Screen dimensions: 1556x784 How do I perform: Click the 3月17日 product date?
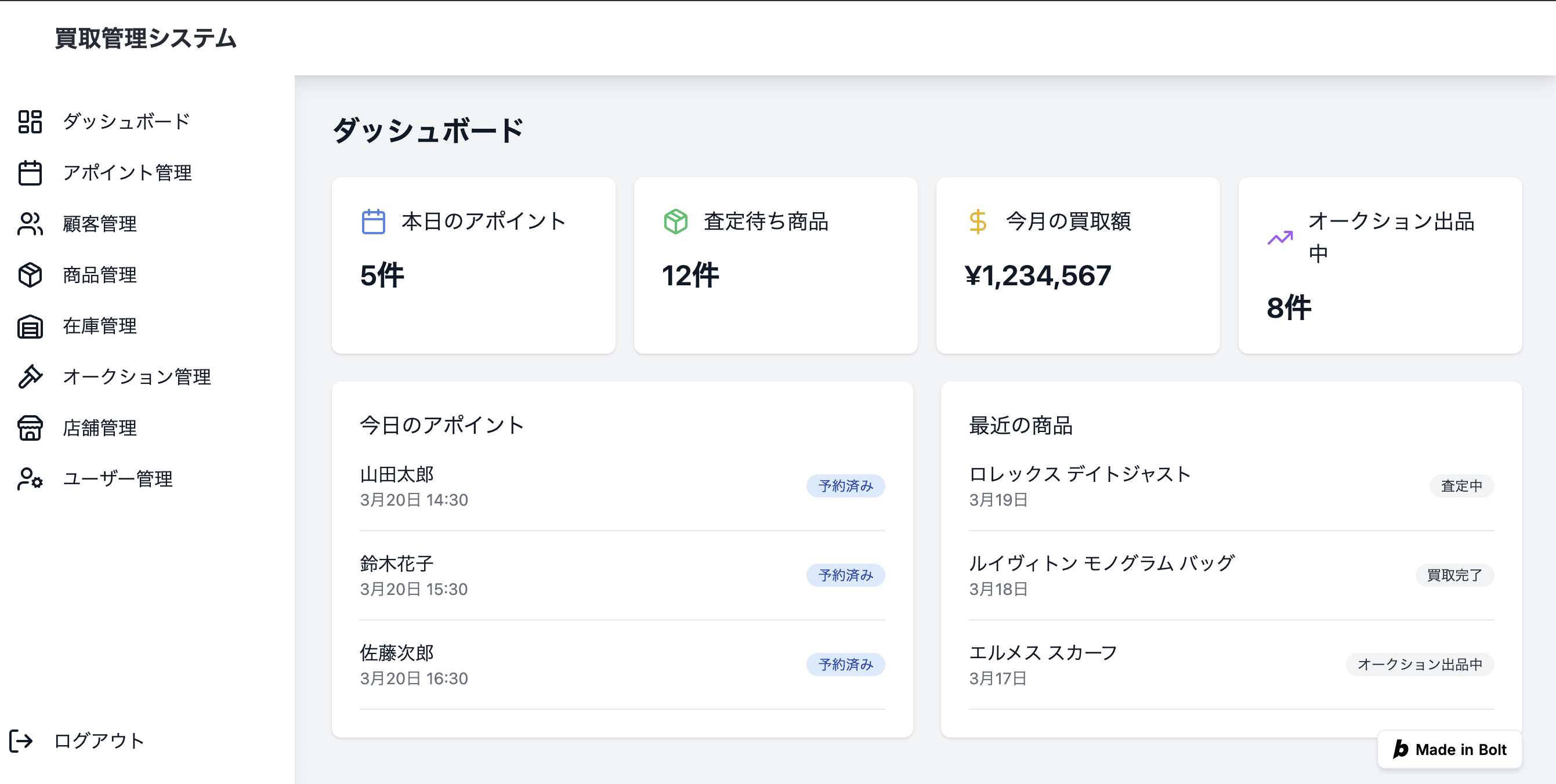(x=998, y=679)
